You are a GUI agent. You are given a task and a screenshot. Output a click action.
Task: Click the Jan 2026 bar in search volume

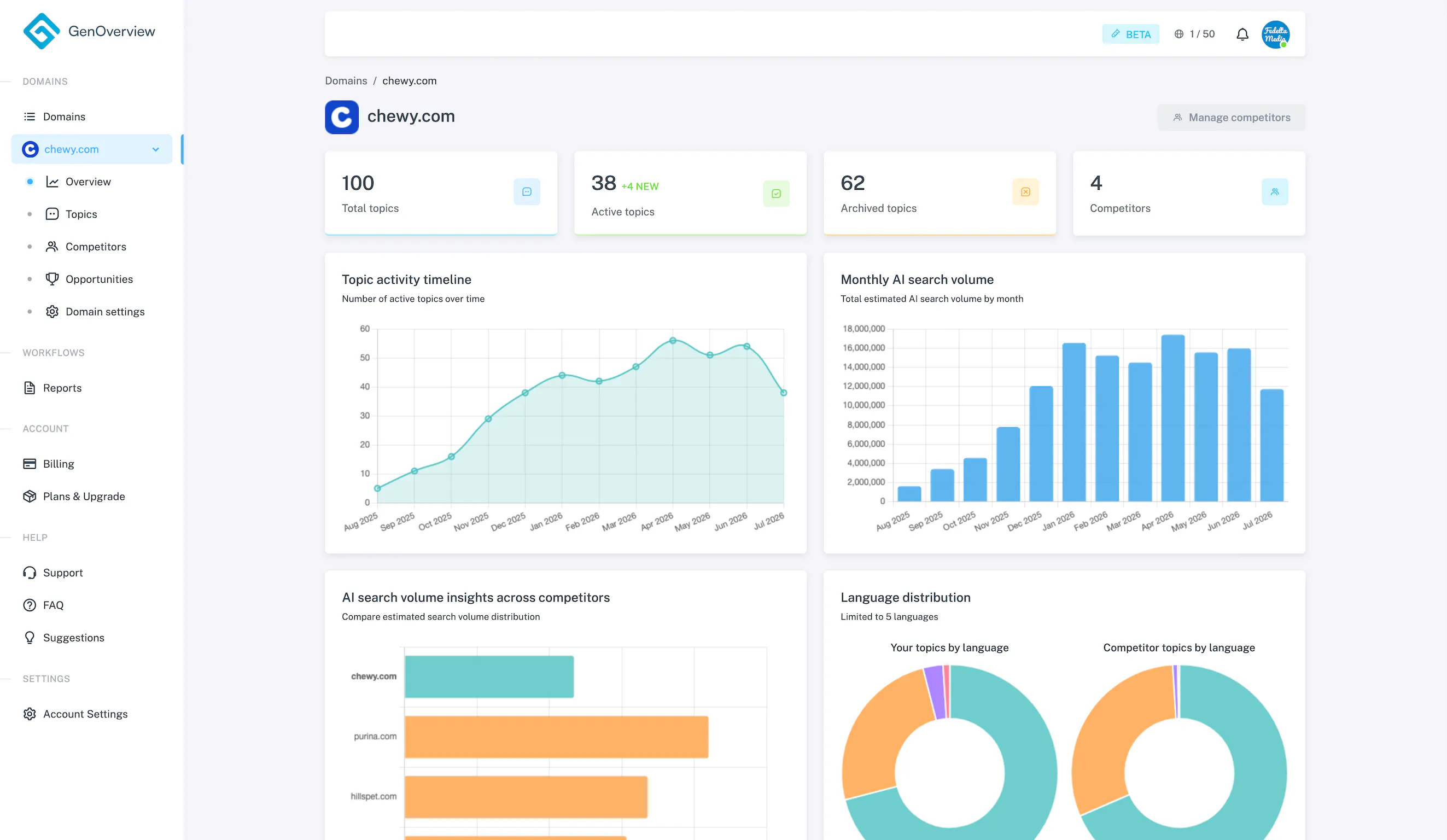pyautogui.click(x=1074, y=422)
